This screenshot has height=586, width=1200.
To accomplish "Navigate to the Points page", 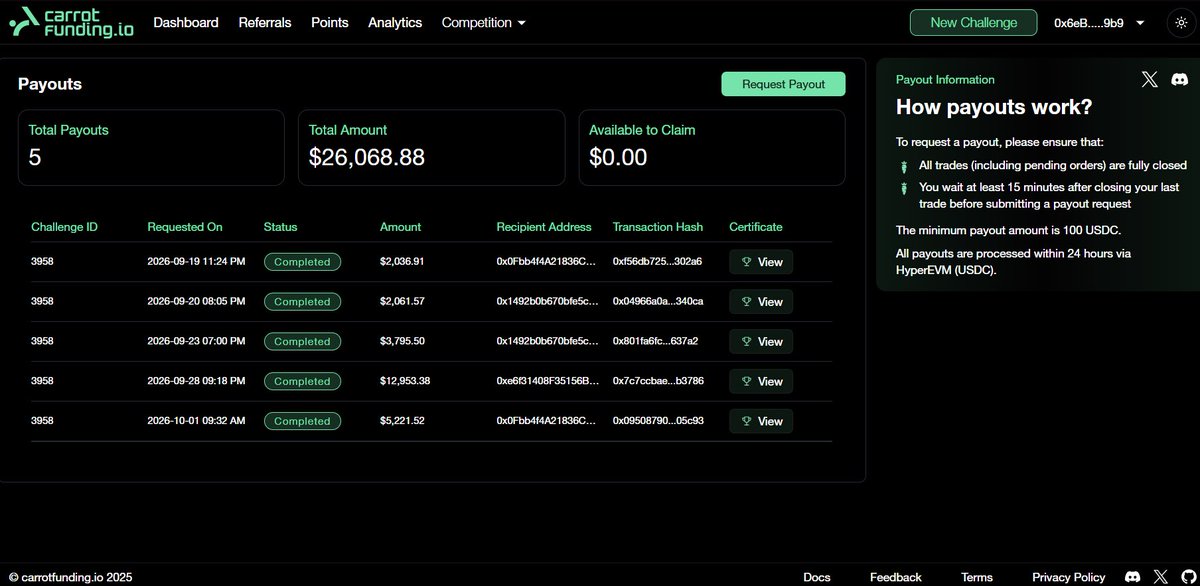I will click(x=330, y=22).
